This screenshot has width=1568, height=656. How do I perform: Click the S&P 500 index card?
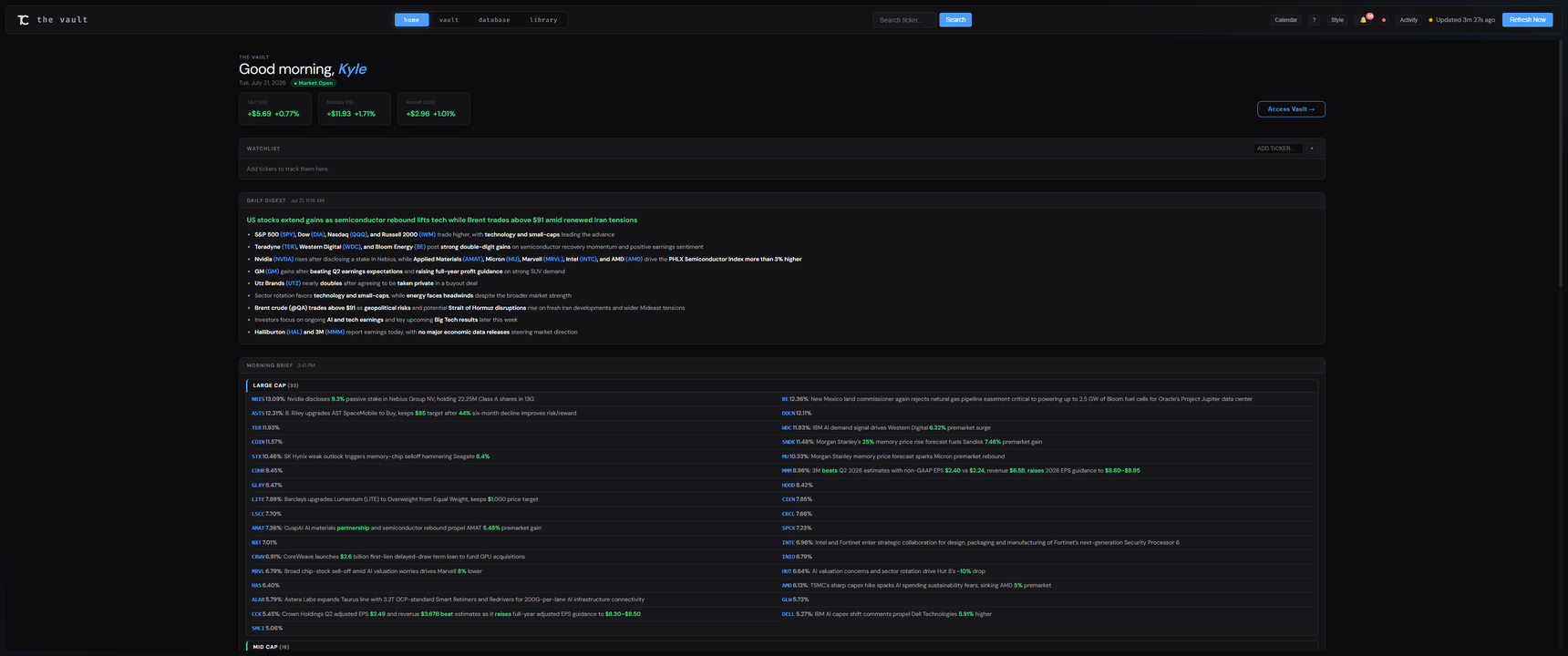(x=274, y=108)
